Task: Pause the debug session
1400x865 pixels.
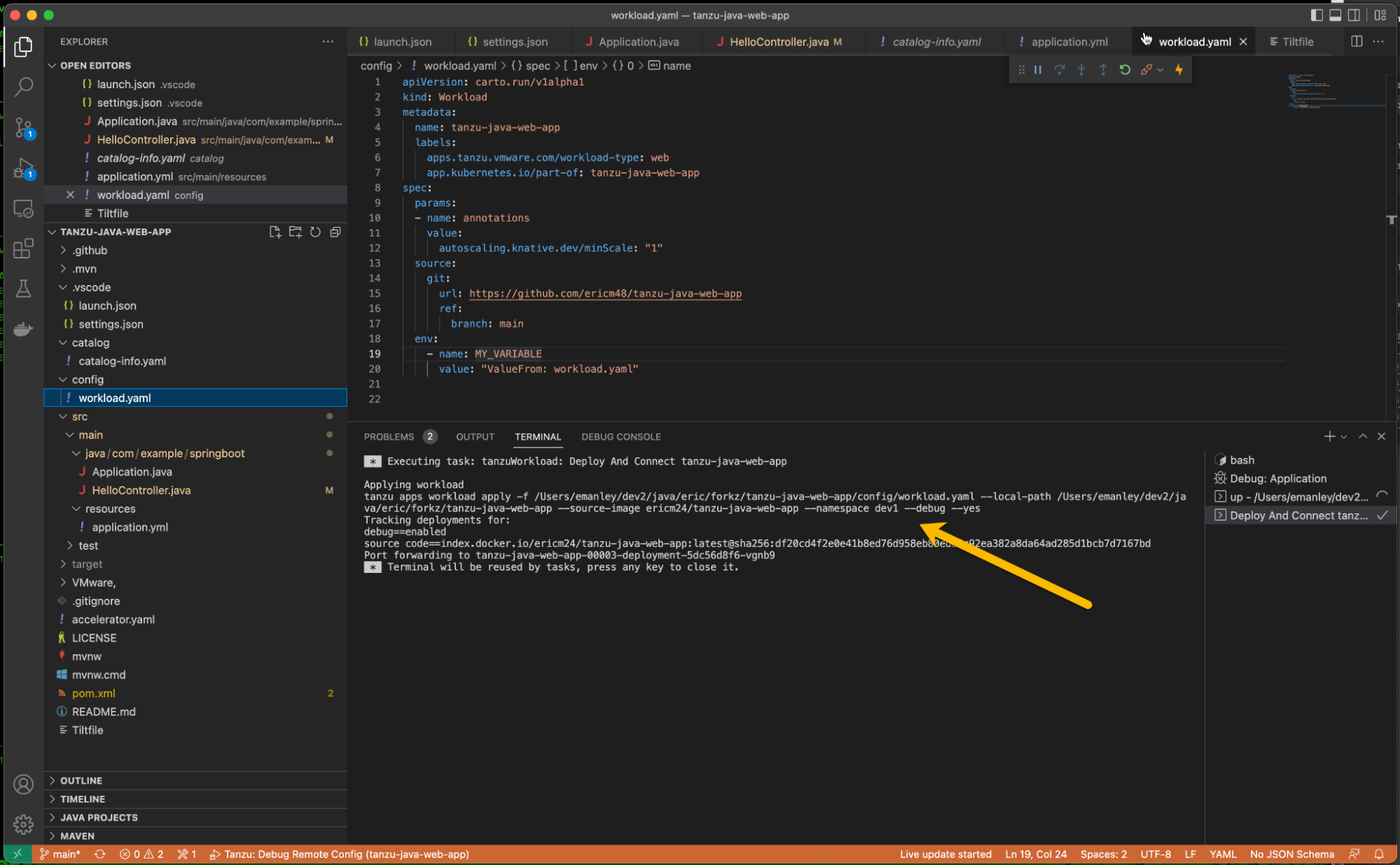Action: (1038, 69)
